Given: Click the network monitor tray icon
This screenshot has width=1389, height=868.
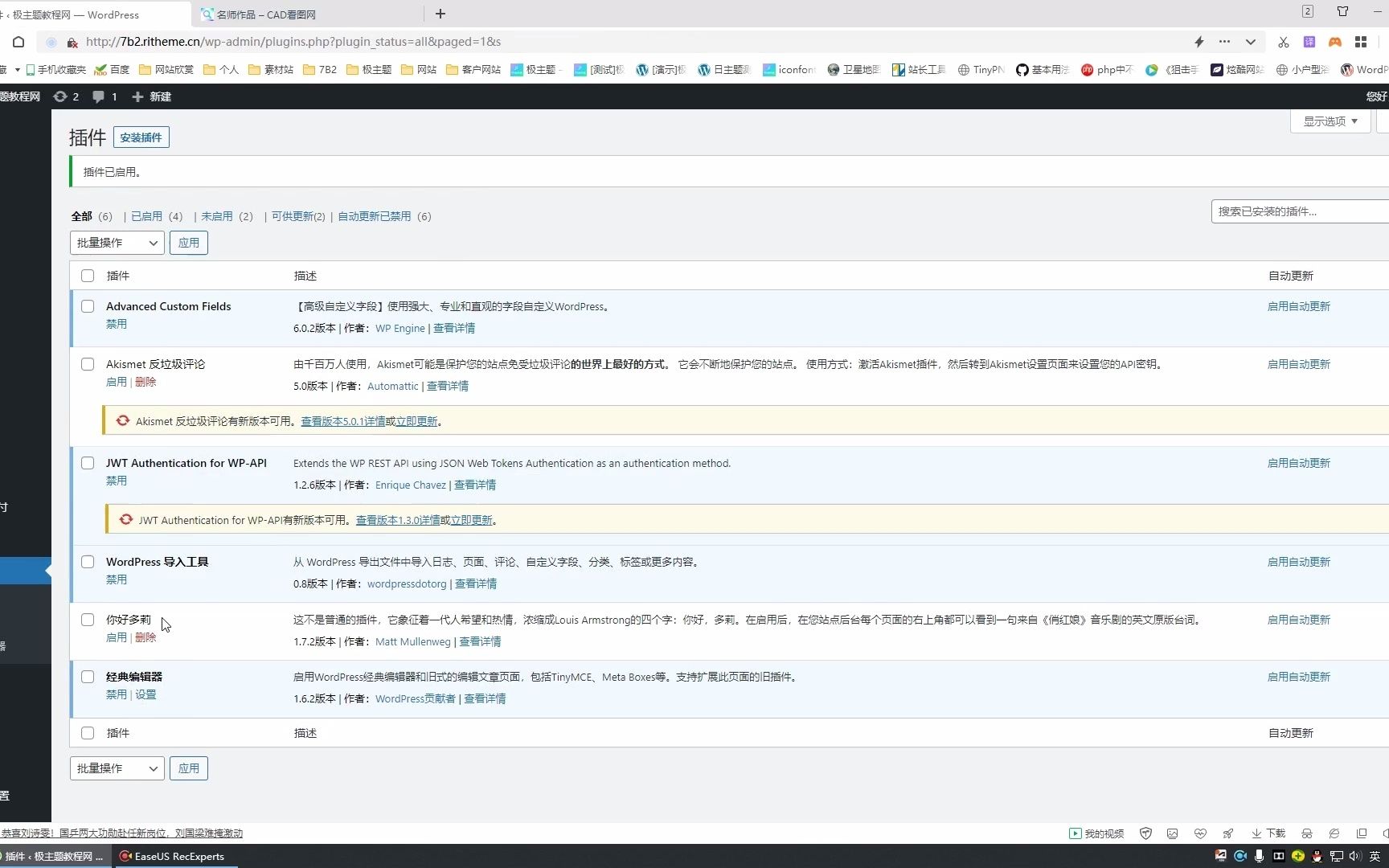Looking at the screenshot, I should tap(1336, 856).
